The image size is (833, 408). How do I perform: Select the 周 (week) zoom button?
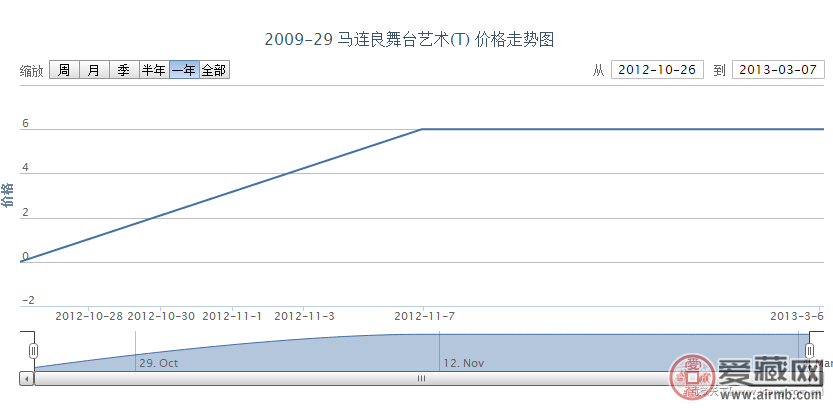point(64,70)
